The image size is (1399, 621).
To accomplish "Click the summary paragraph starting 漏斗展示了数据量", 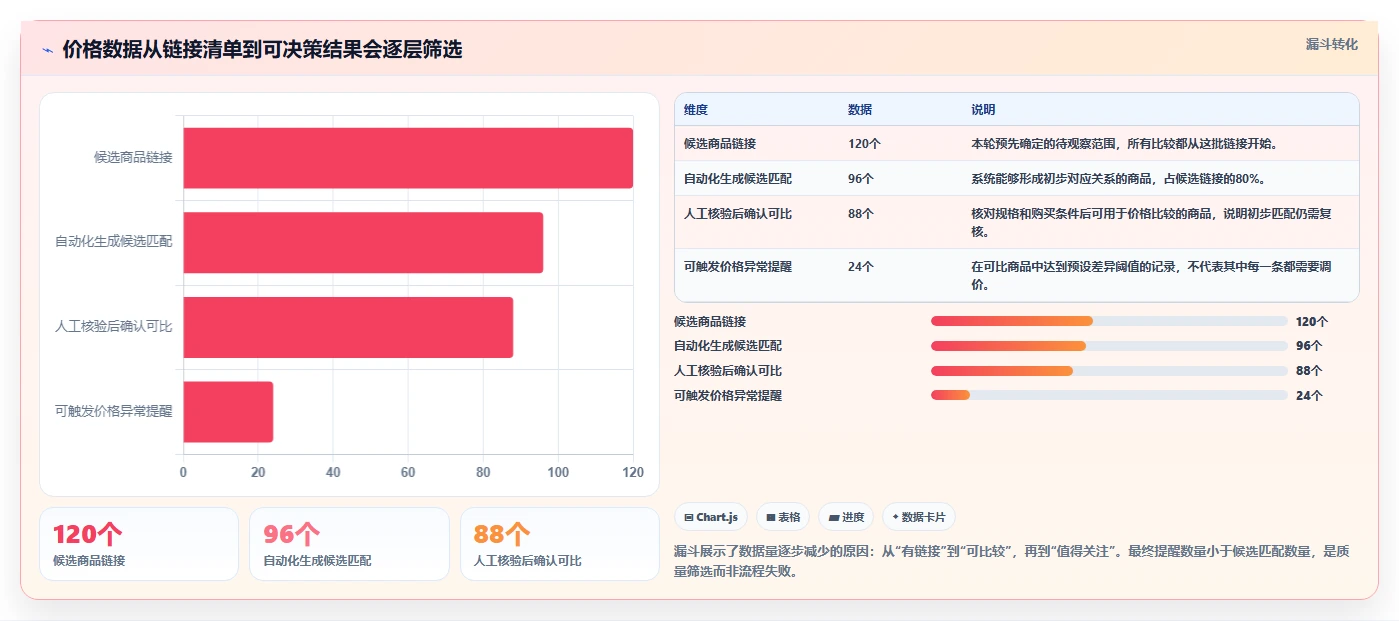I will [1013, 561].
